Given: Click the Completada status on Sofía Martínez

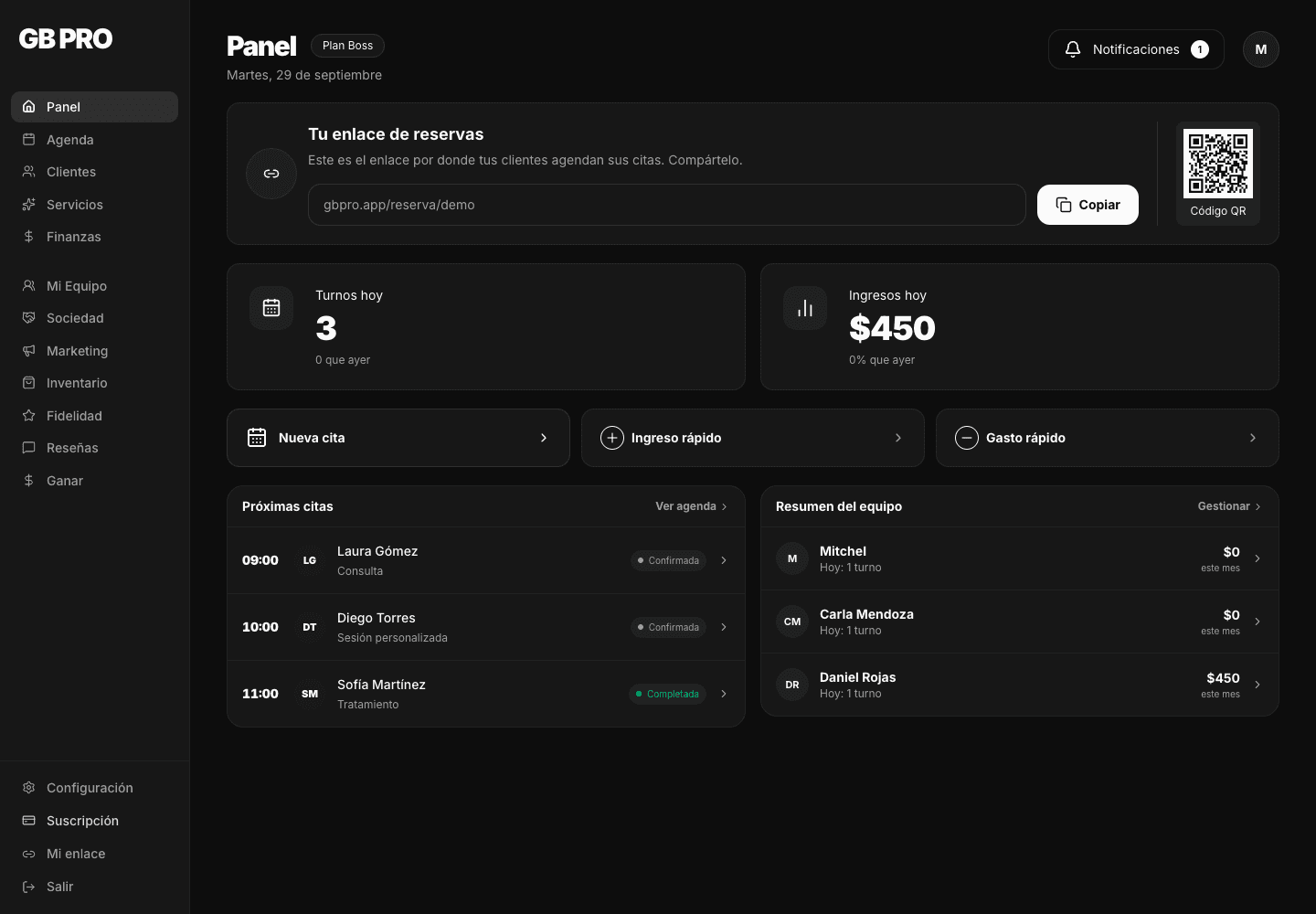Looking at the screenshot, I should tap(667, 694).
